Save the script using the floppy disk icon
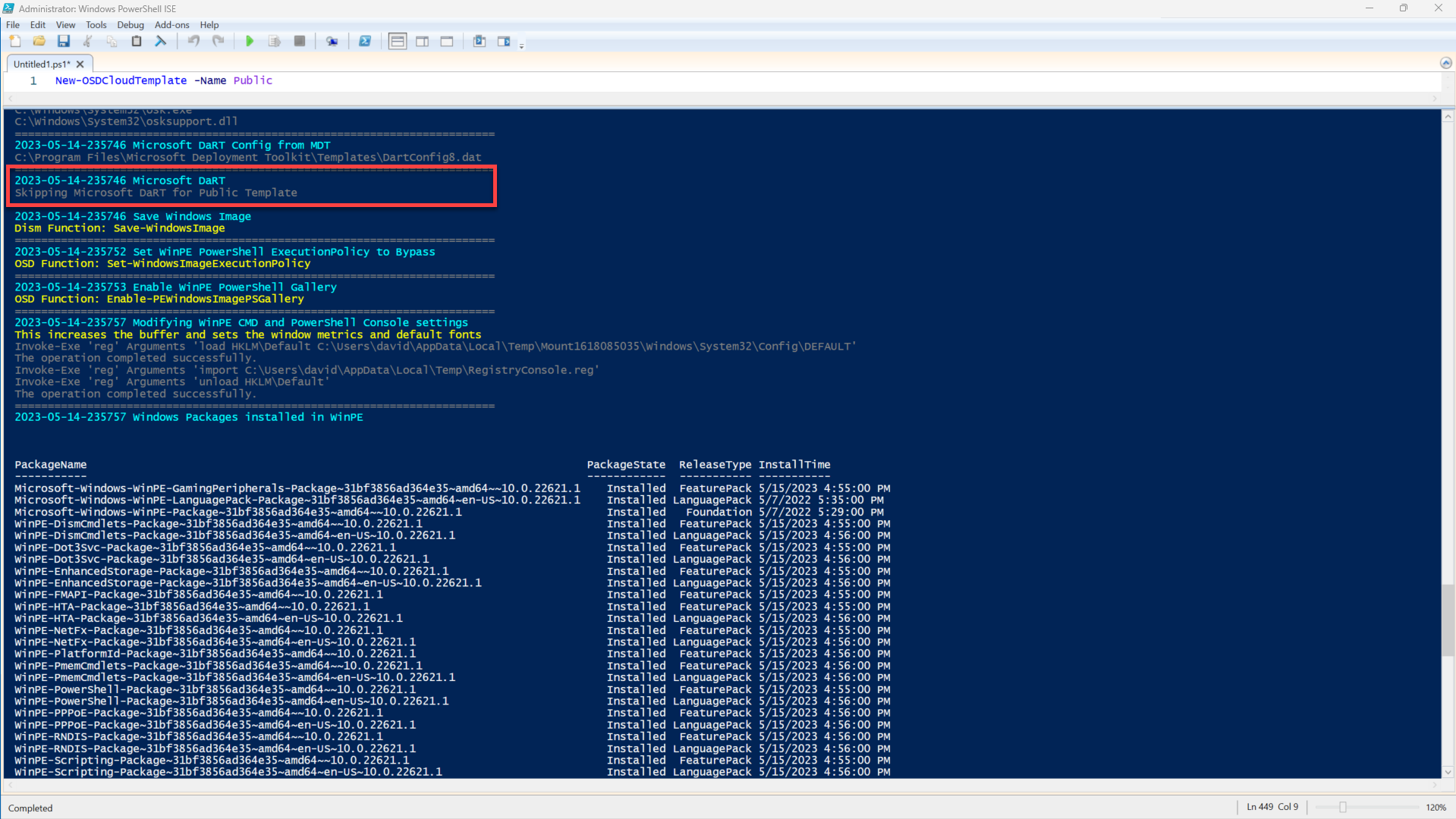 tap(64, 42)
